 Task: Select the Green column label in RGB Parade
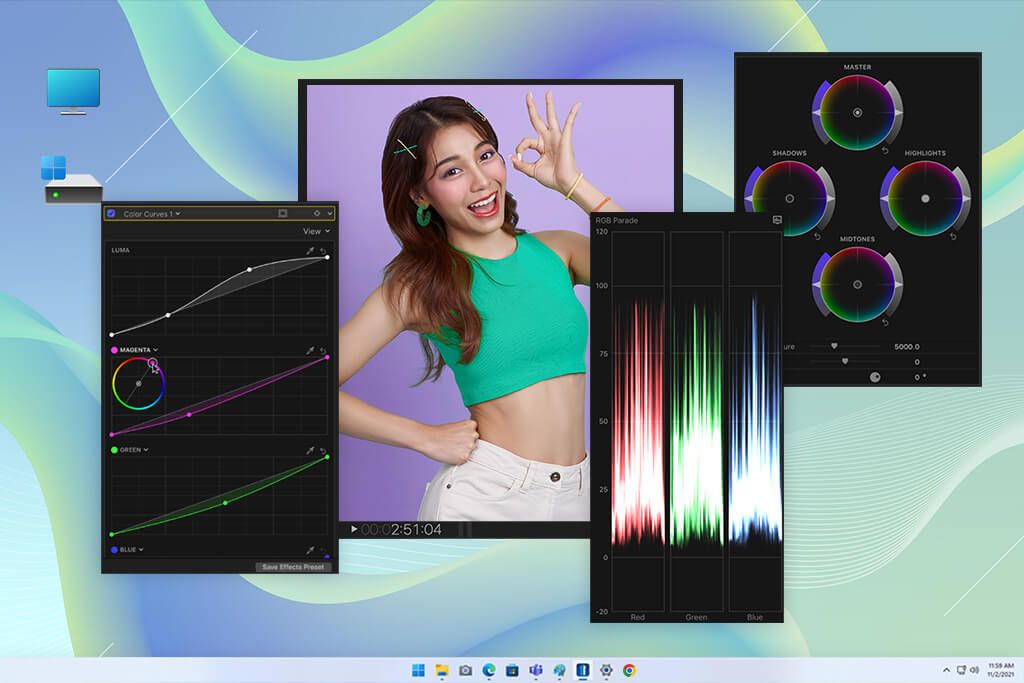[x=696, y=617]
